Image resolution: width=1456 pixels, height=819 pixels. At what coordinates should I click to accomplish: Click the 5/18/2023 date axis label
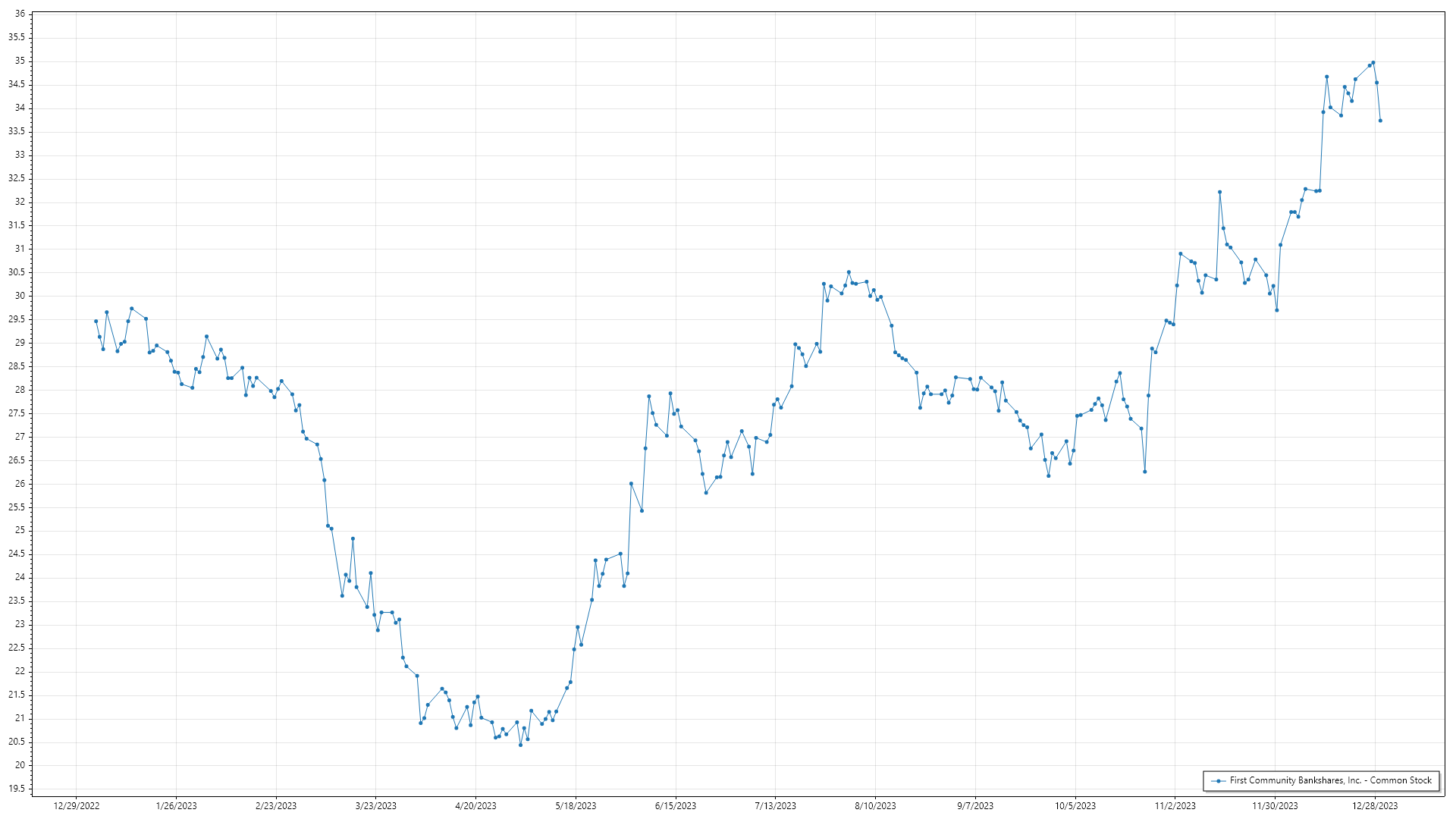pyautogui.click(x=576, y=805)
